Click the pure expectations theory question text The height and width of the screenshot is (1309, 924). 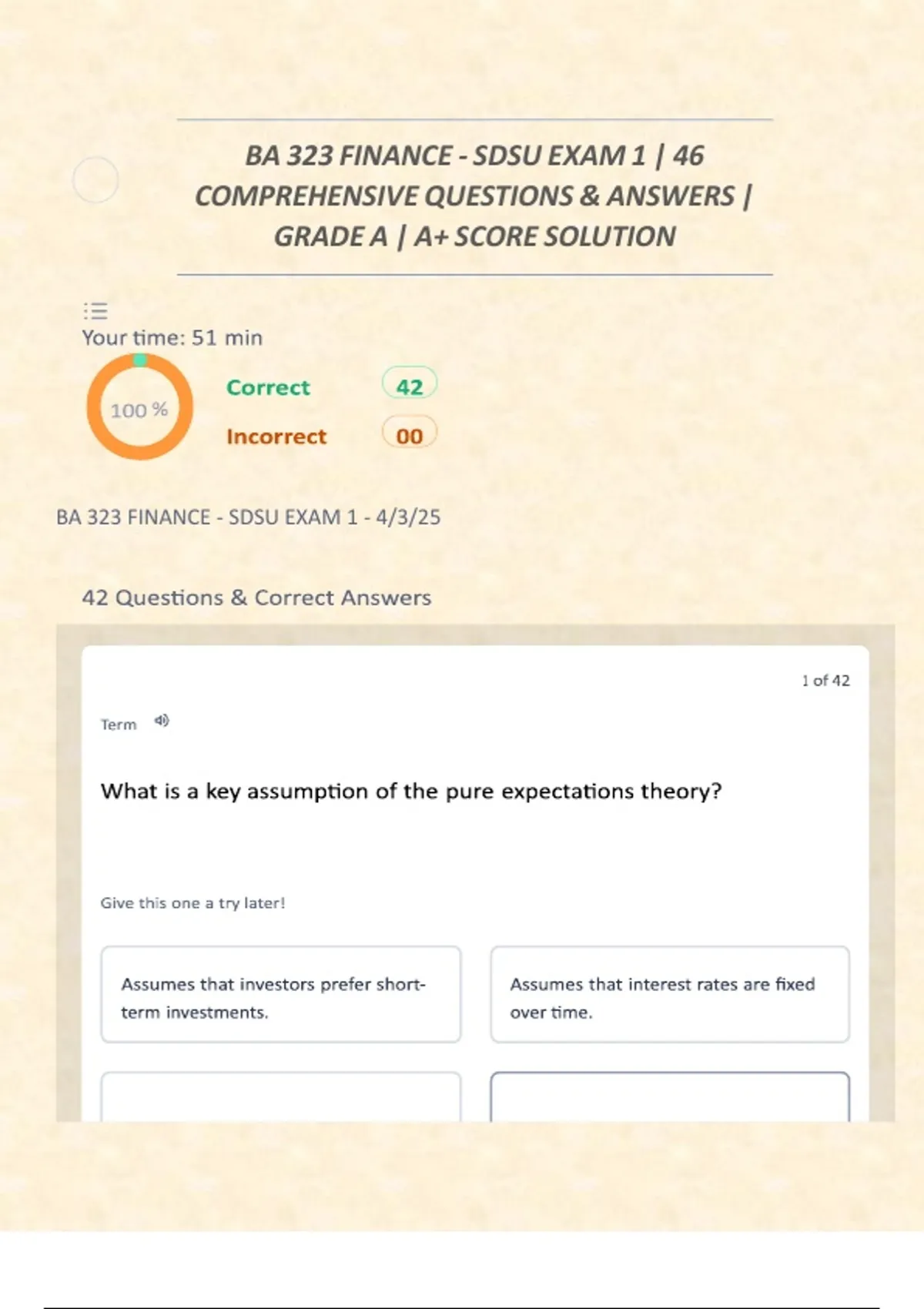point(411,792)
